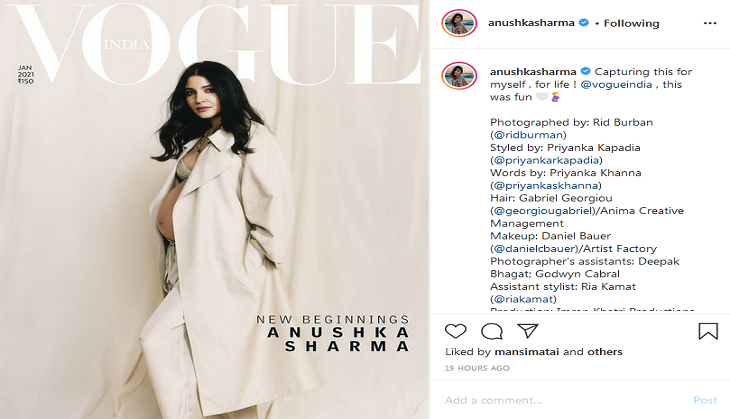The image size is (730, 419).
Task: Open comments via speech bubble icon
Action: 492,331
